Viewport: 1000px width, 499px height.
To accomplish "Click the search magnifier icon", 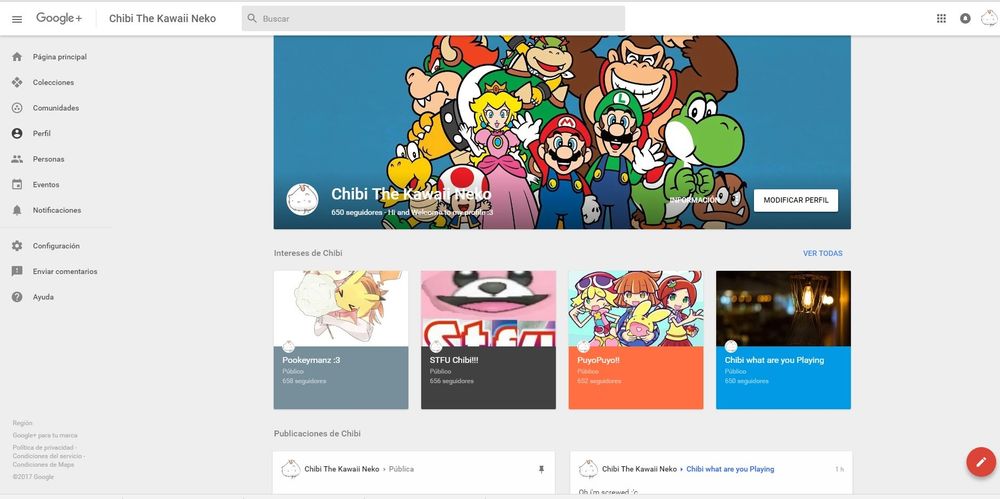I will coord(252,19).
